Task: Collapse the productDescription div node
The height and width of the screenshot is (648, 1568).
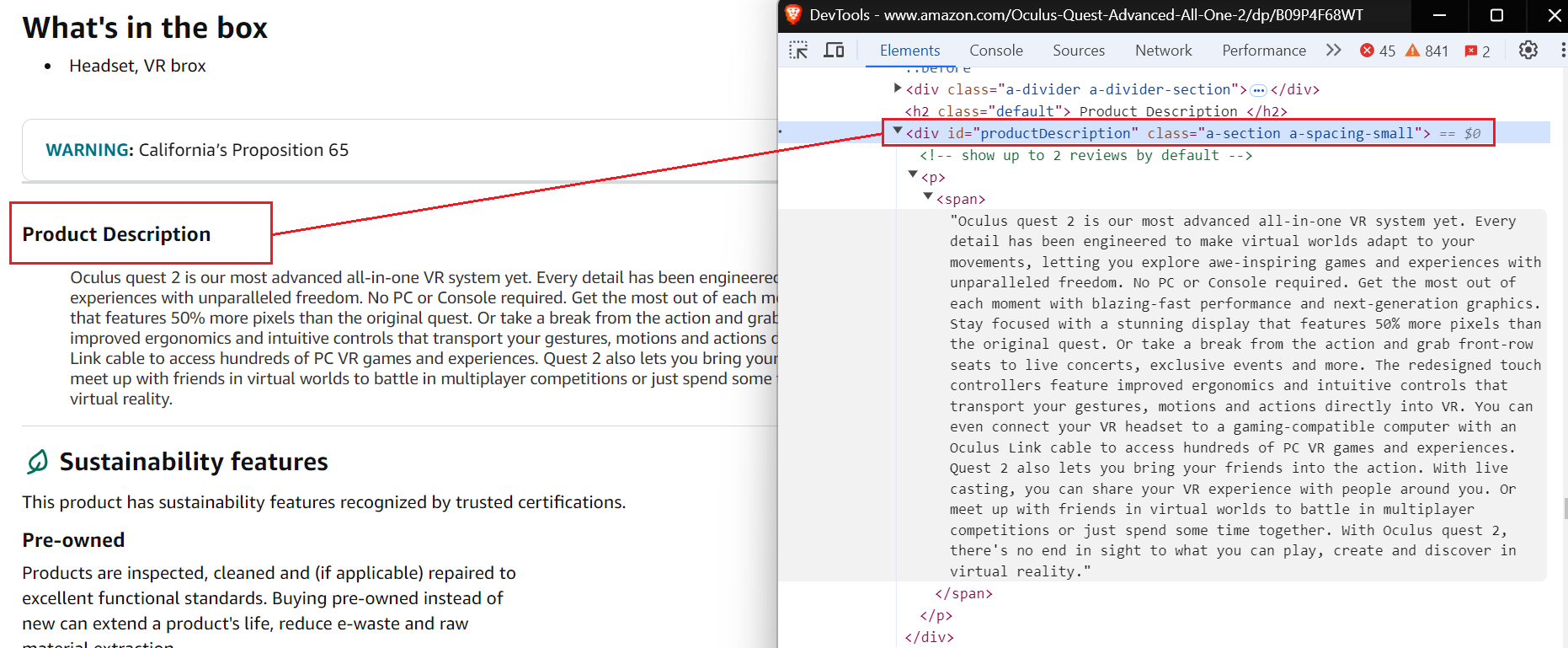Action: pos(898,131)
